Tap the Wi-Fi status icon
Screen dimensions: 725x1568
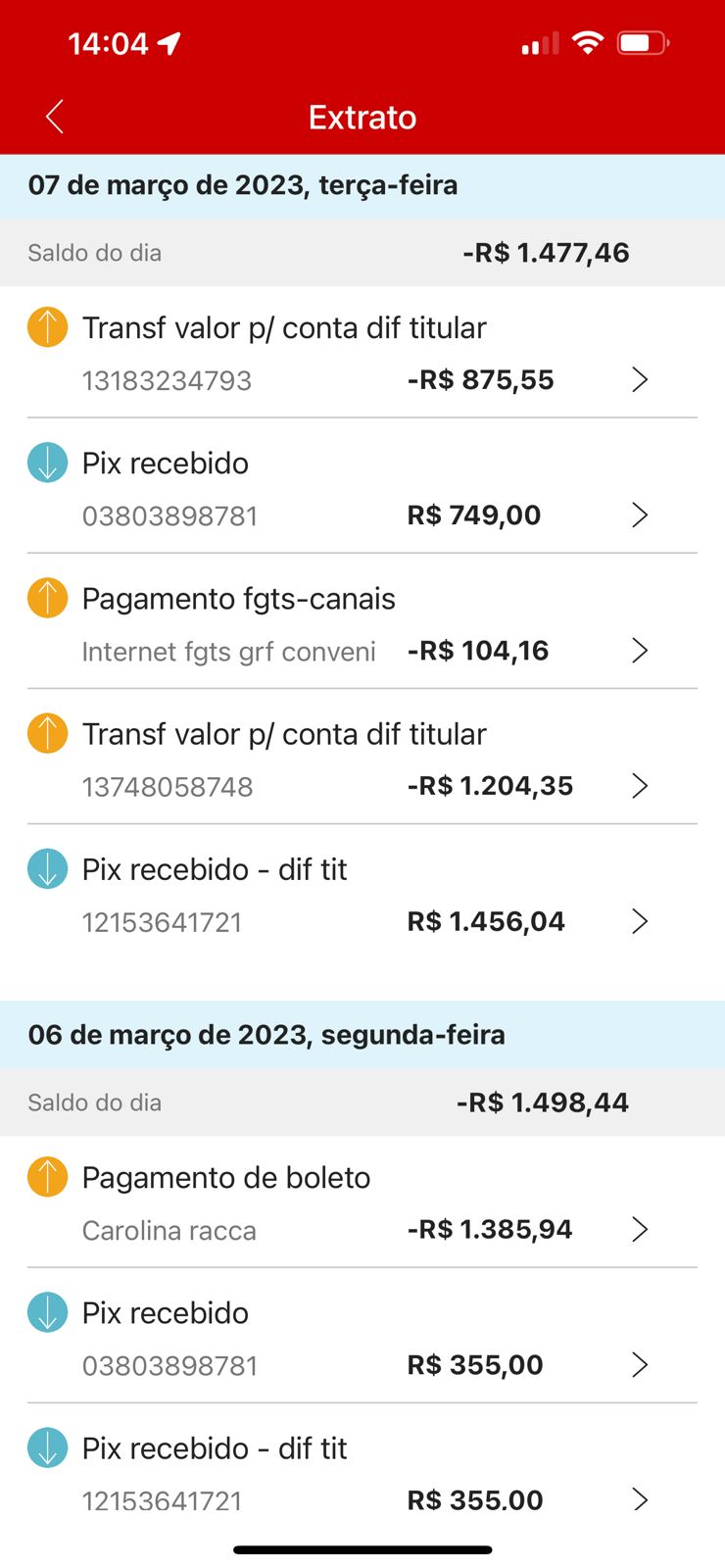pos(587,43)
